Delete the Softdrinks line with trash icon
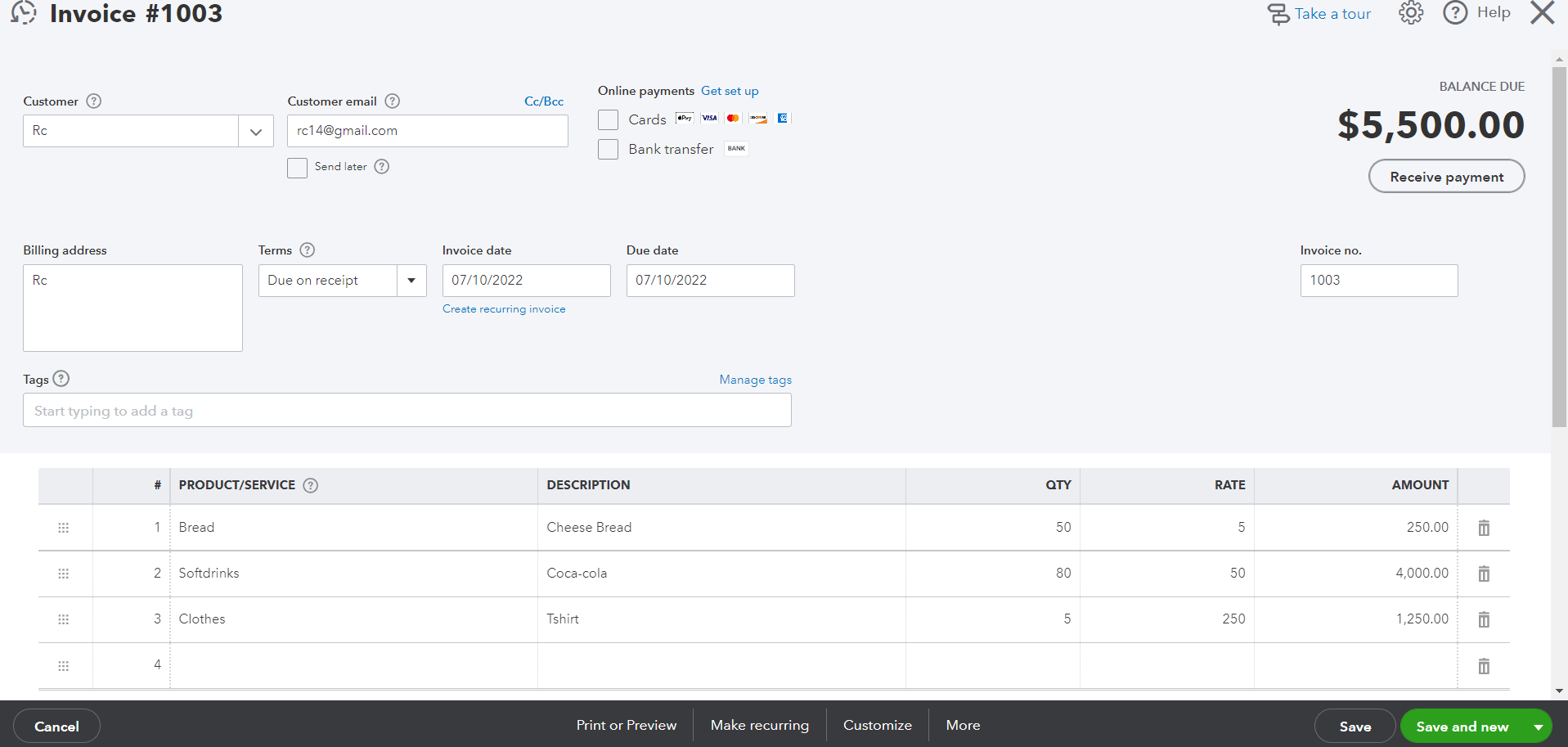Image resolution: width=1568 pixels, height=747 pixels. [1484, 574]
